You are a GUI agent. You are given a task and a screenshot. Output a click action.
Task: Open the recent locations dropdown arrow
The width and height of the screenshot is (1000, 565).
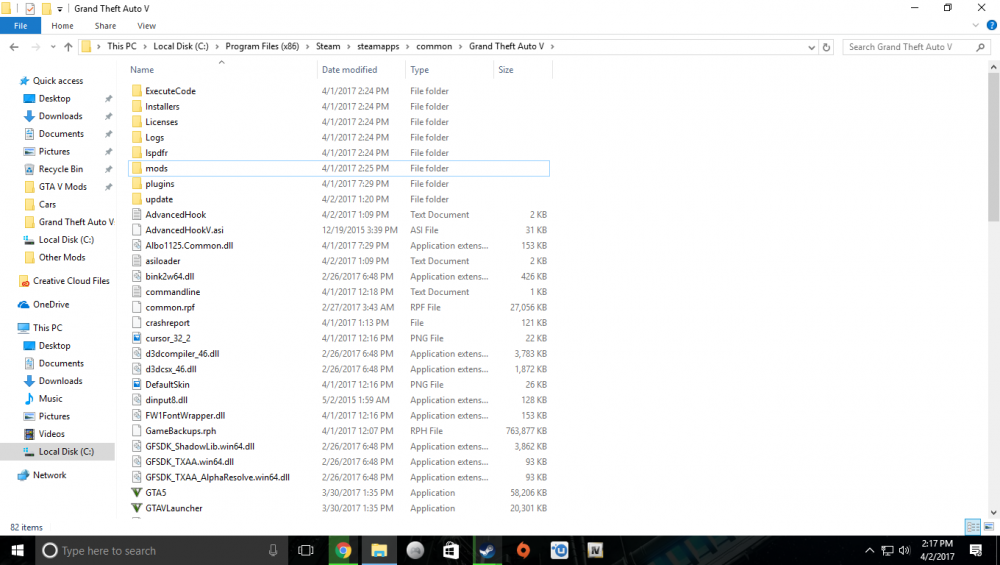(53, 47)
